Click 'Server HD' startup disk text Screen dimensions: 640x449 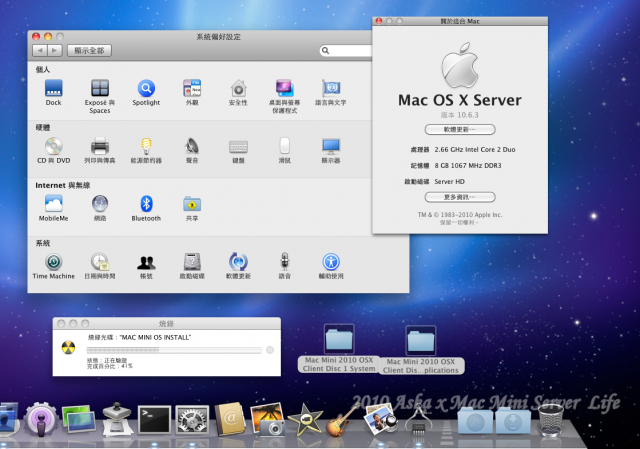pyautogui.click(x=449, y=182)
